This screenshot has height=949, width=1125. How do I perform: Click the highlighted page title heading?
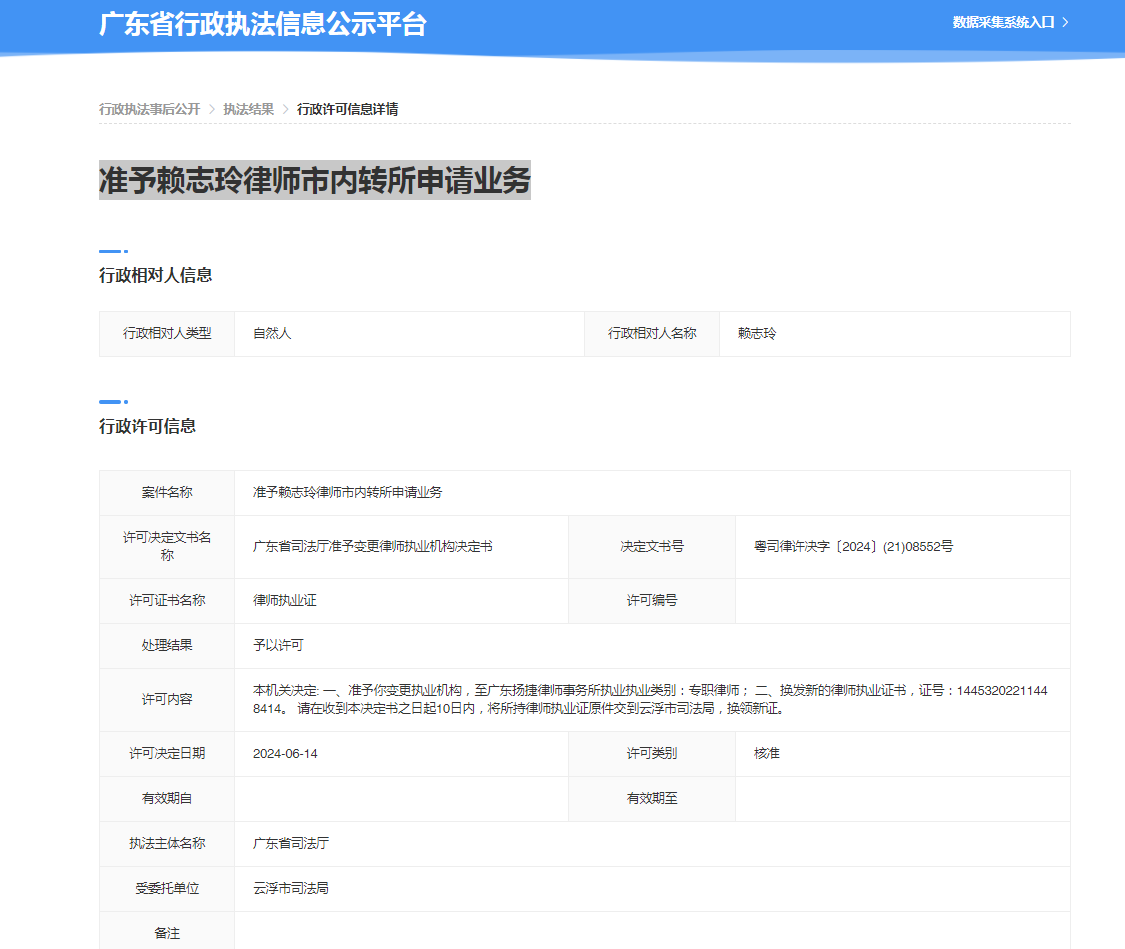tap(314, 180)
